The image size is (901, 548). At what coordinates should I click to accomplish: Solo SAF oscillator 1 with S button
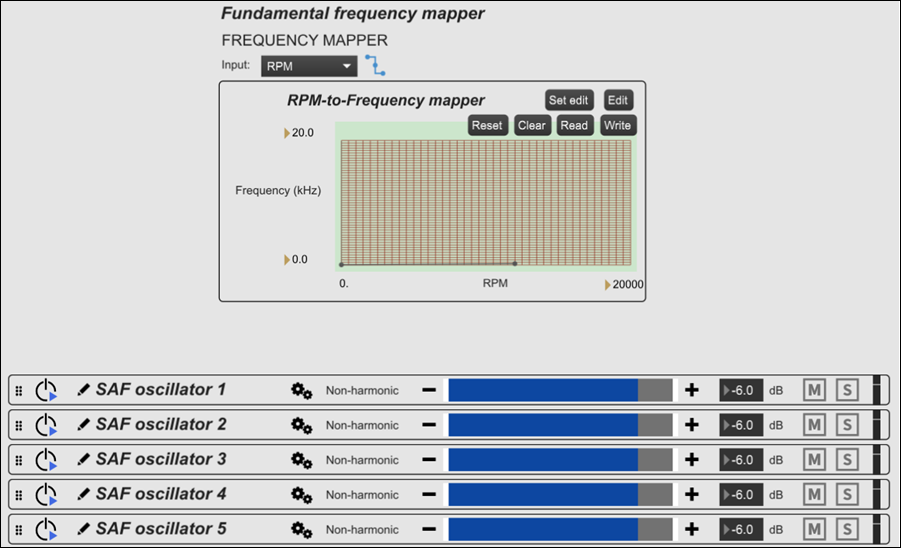pos(847,391)
